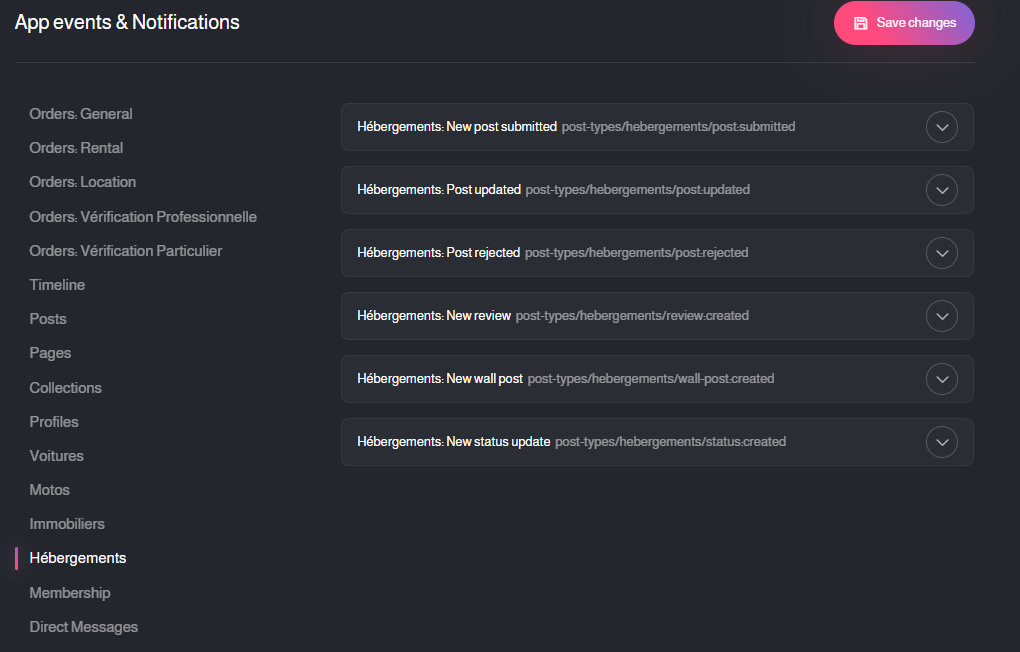The image size is (1020, 652).
Task: Expand the Hébergements: Post updated event
Action: [x=941, y=190]
